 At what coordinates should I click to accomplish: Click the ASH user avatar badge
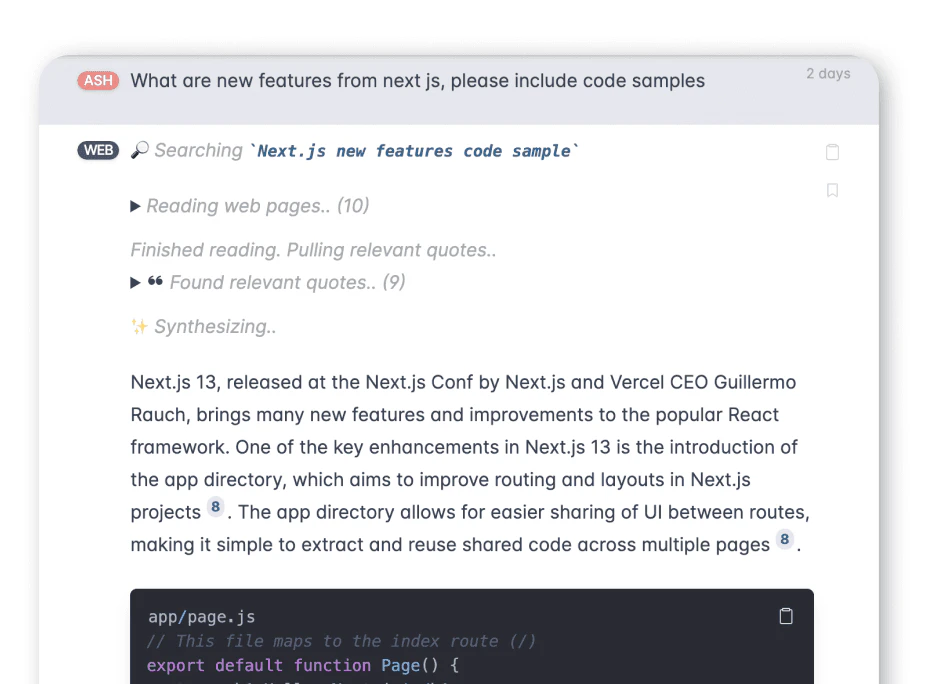pos(97,80)
